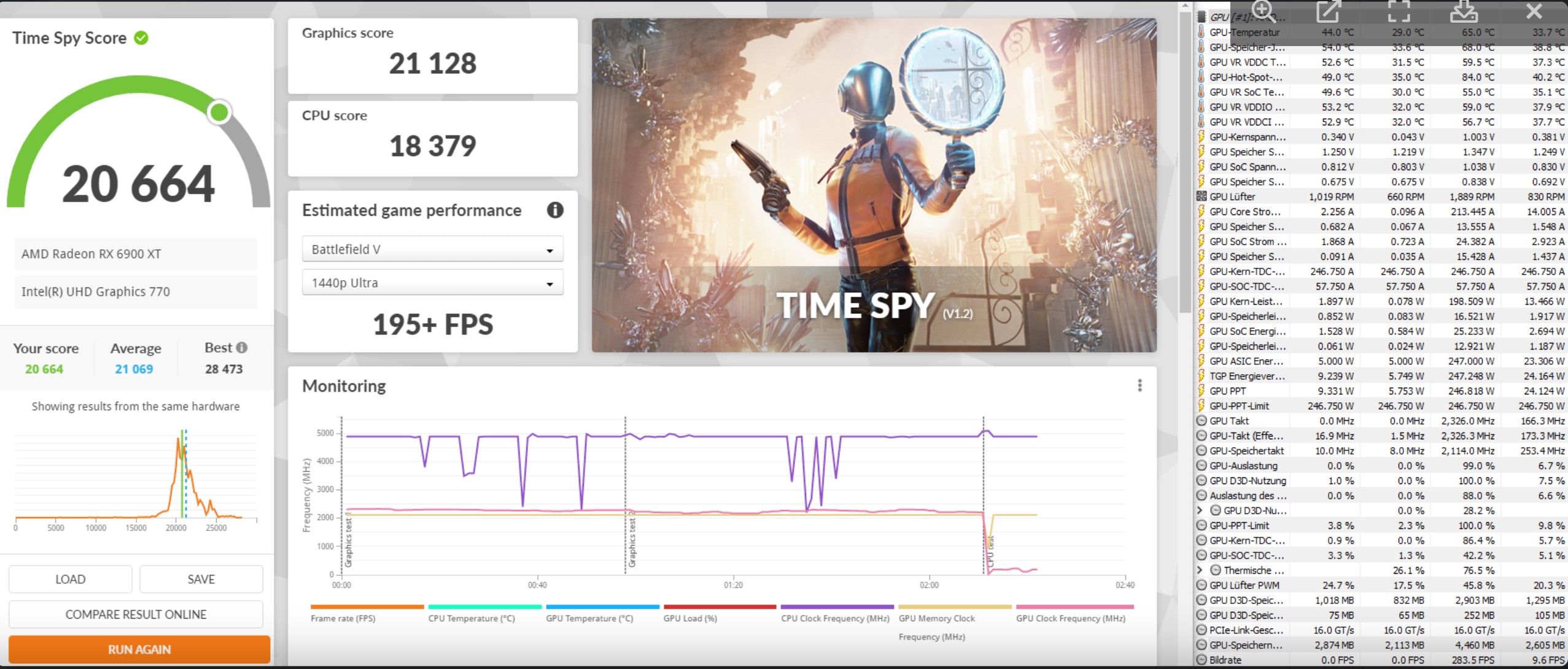
Task: Open the Battlefield V game dropdown
Action: tap(432, 249)
